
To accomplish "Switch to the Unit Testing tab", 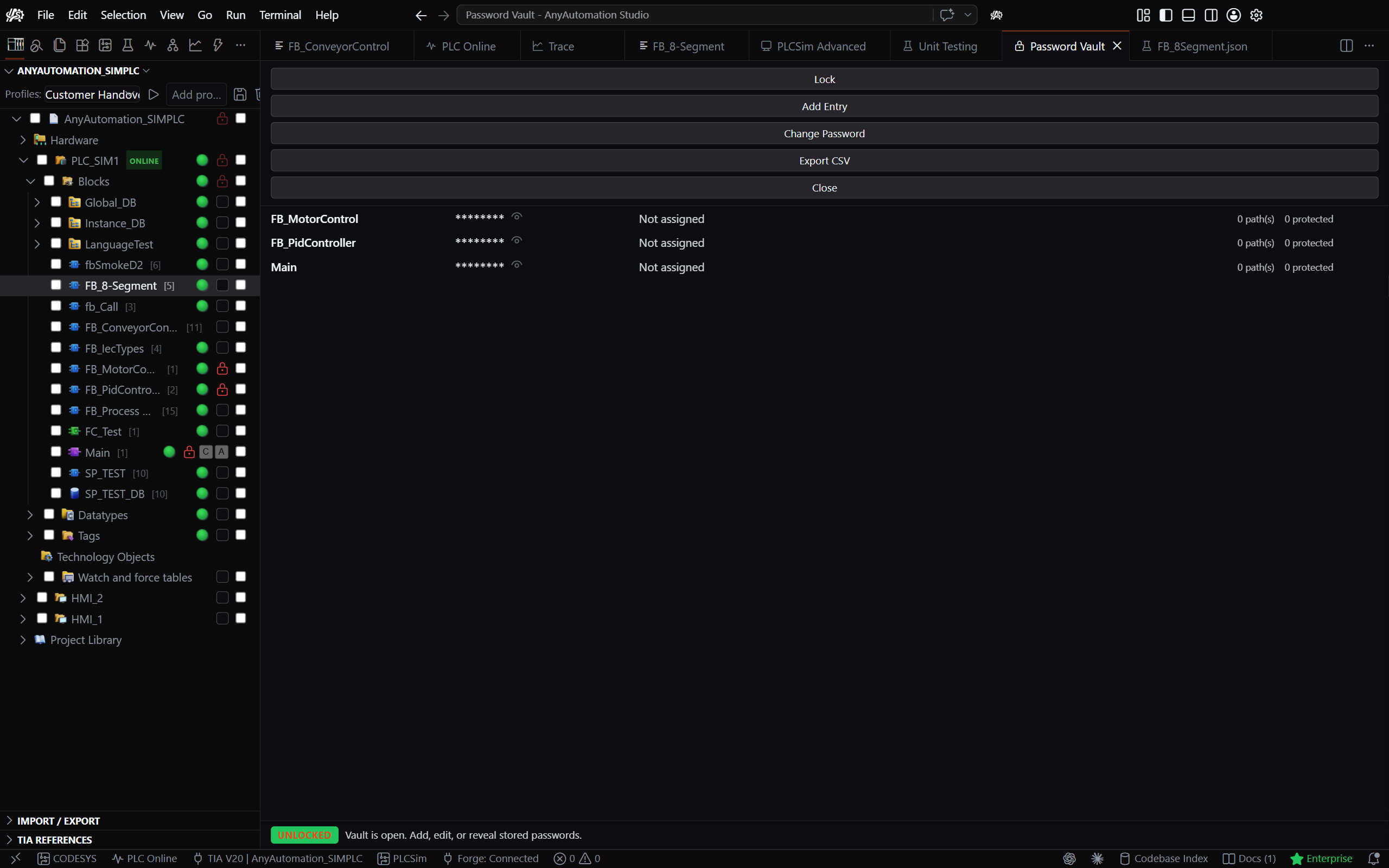I will click(946, 46).
